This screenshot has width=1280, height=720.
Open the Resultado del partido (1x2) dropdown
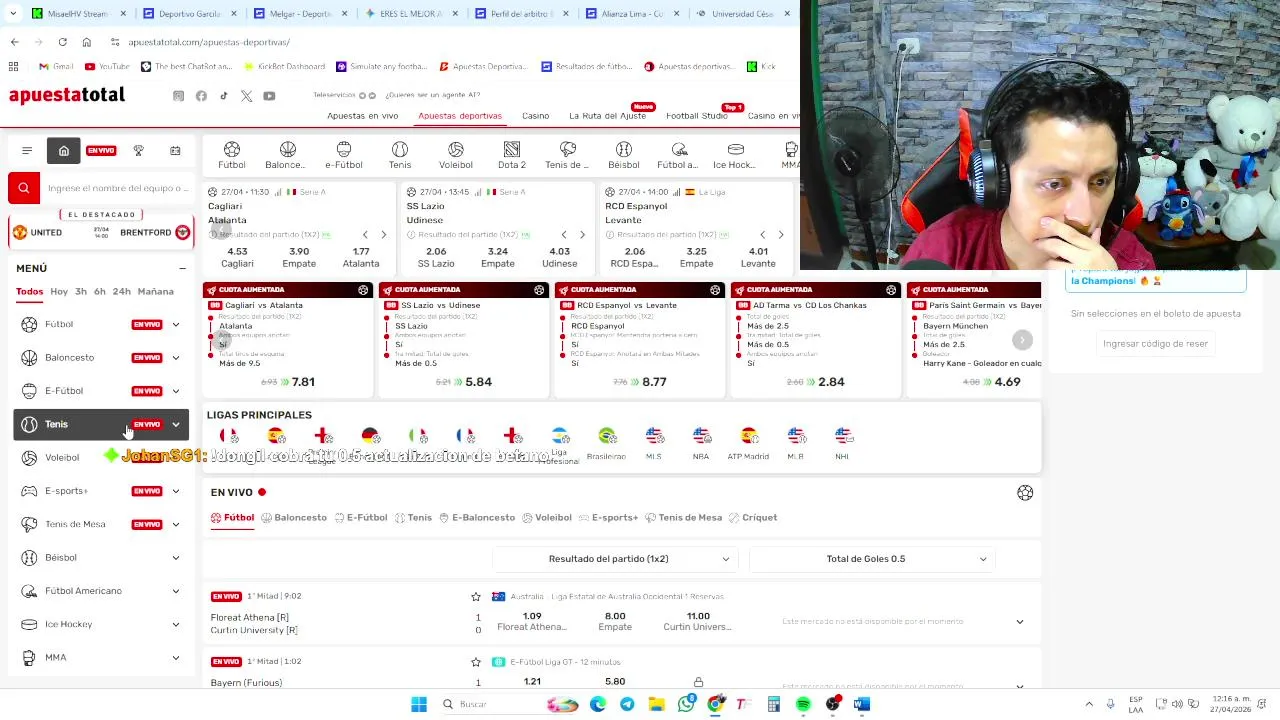click(x=615, y=559)
